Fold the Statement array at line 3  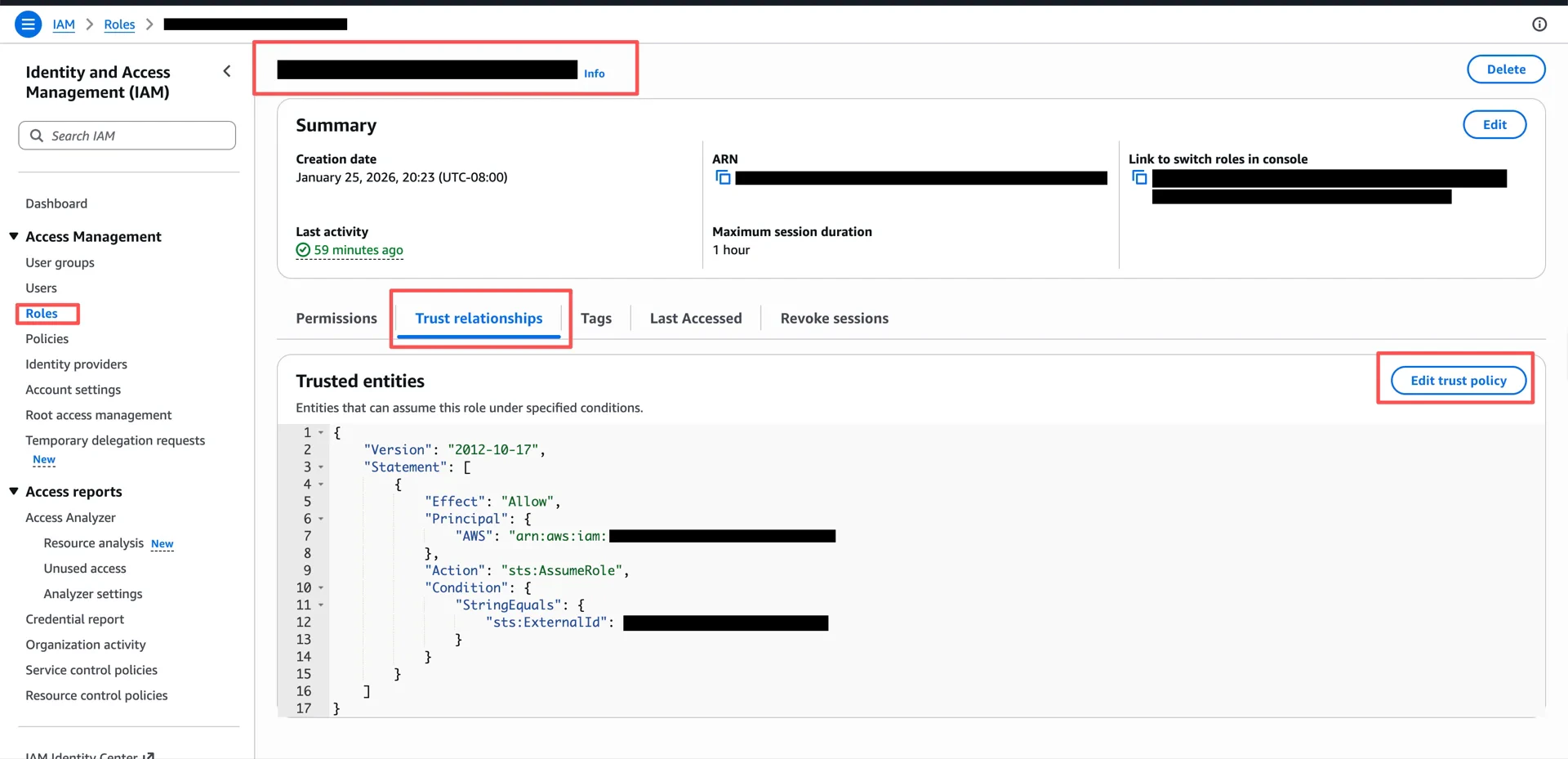point(321,467)
